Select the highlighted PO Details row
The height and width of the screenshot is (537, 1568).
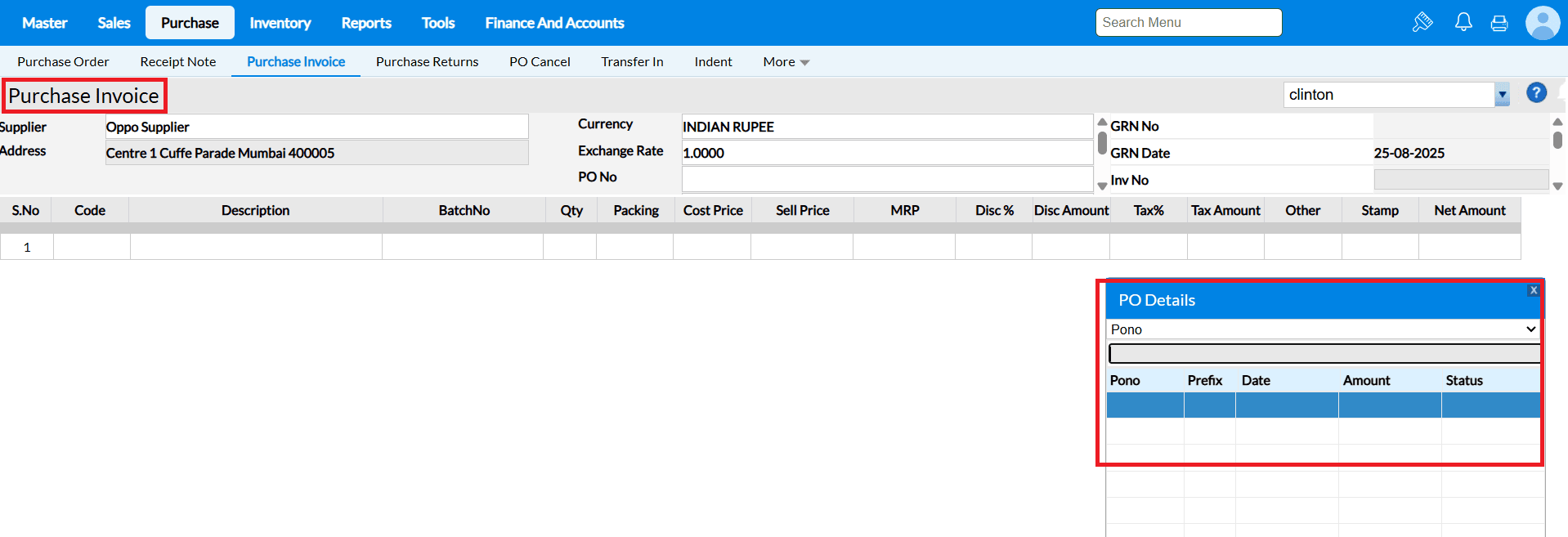pyautogui.click(x=1322, y=405)
